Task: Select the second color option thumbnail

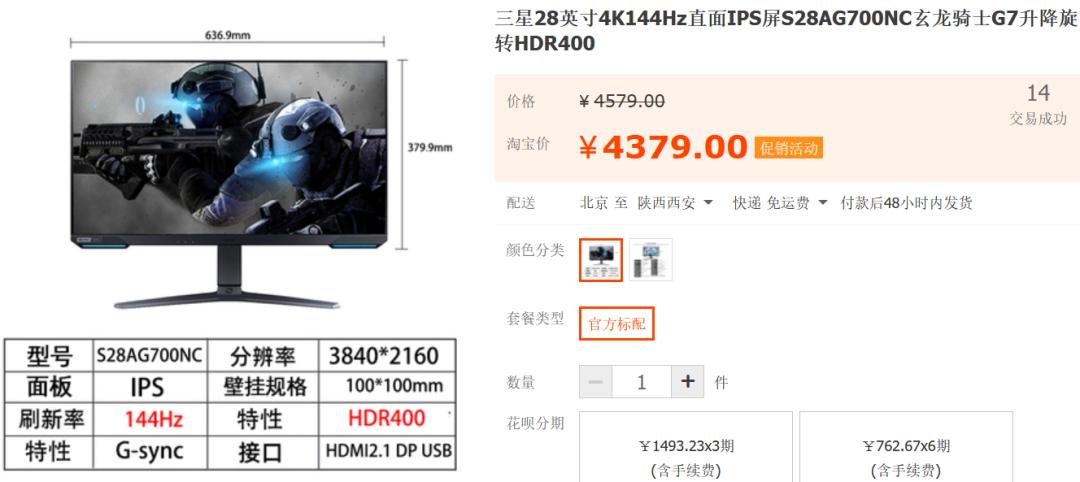Action: [x=650, y=260]
